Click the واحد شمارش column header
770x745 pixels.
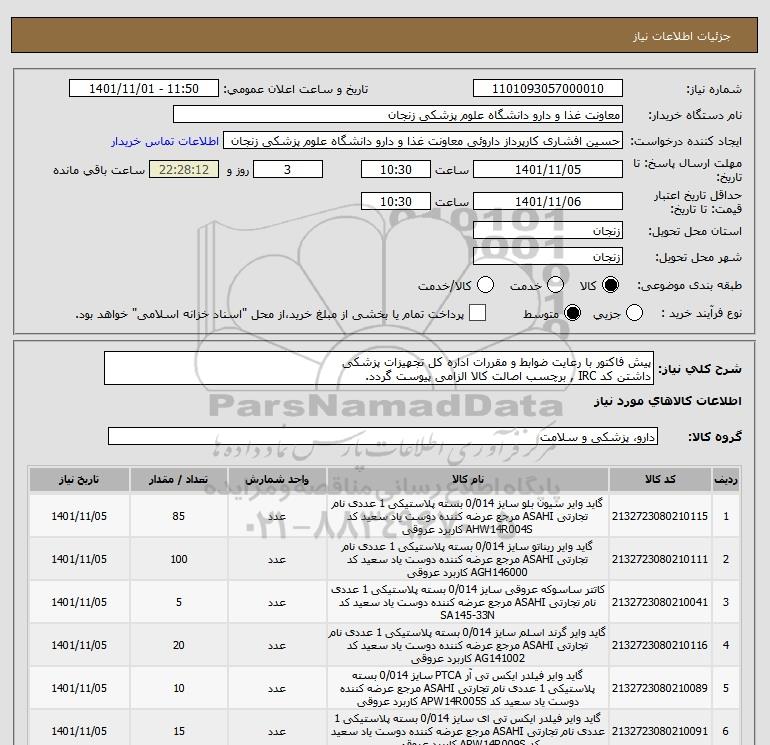277,480
